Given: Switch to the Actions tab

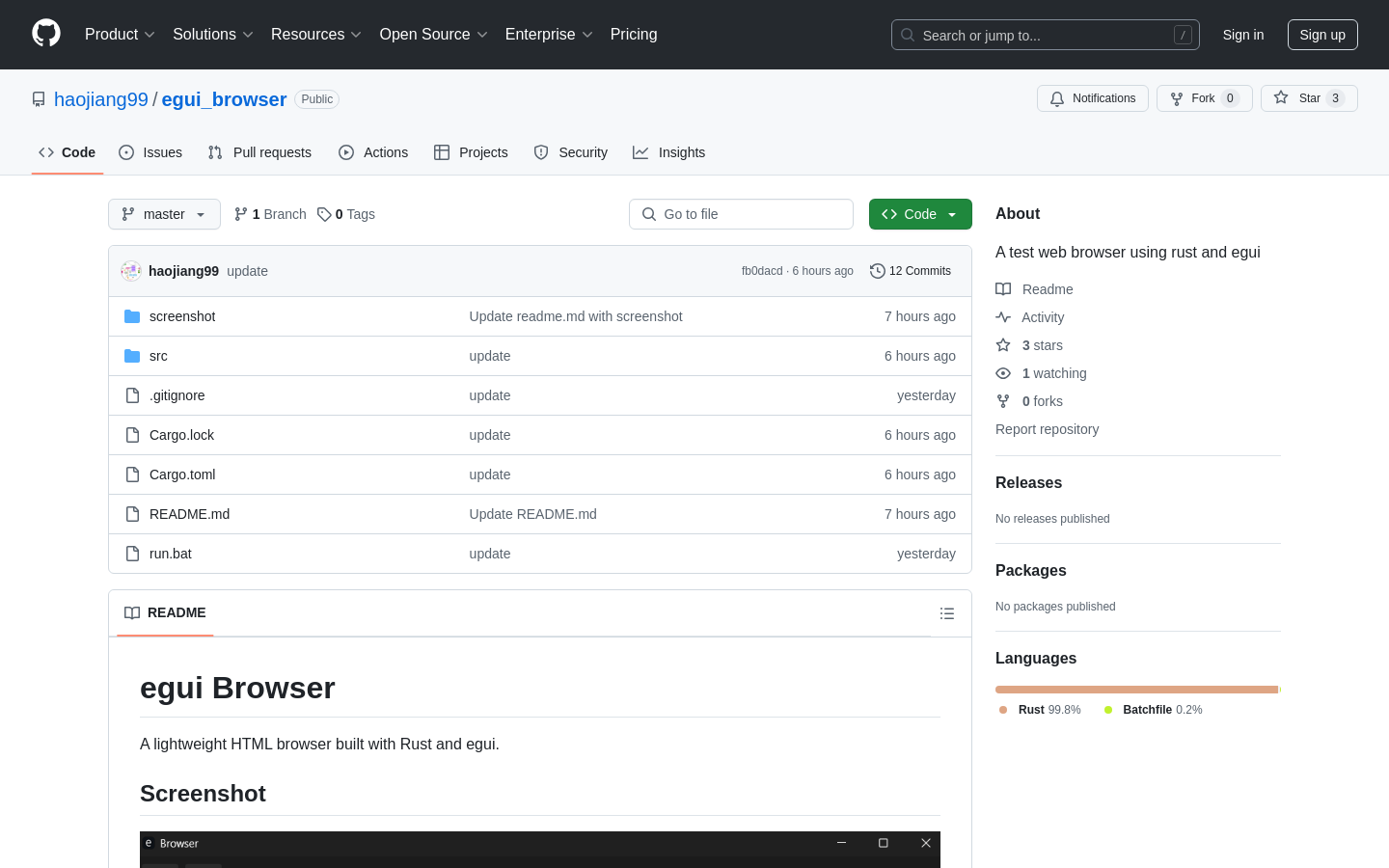Looking at the screenshot, I should [373, 152].
